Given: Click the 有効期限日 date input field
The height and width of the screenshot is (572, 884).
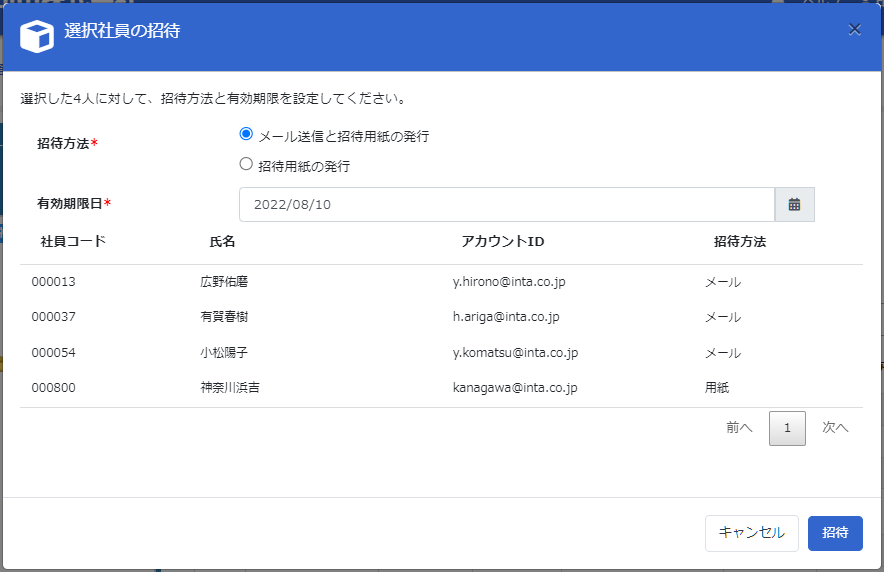Looking at the screenshot, I should coord(506,204).
